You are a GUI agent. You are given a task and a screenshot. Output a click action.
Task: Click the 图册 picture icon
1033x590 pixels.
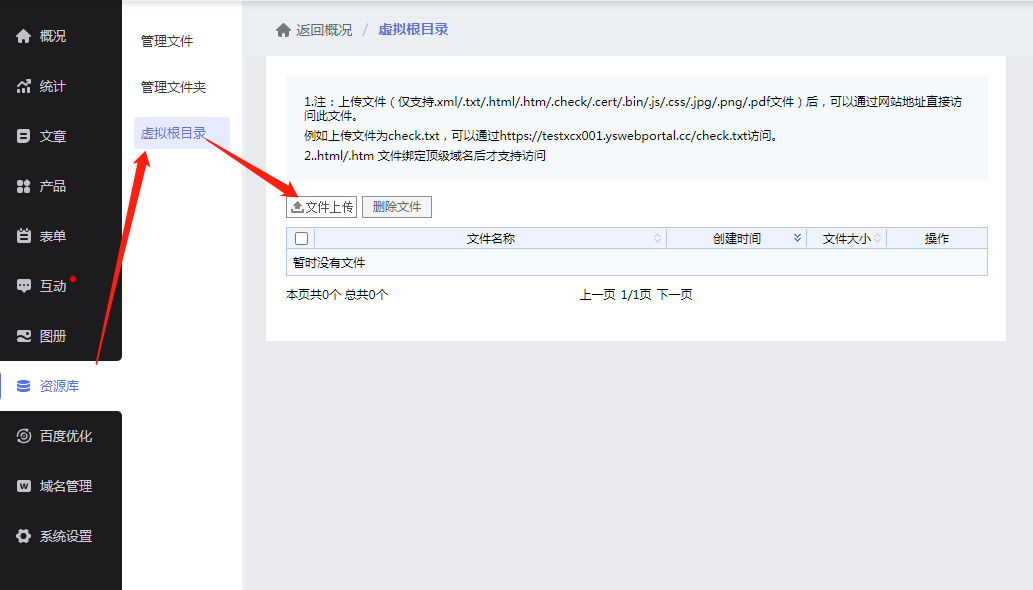(24, 336)
